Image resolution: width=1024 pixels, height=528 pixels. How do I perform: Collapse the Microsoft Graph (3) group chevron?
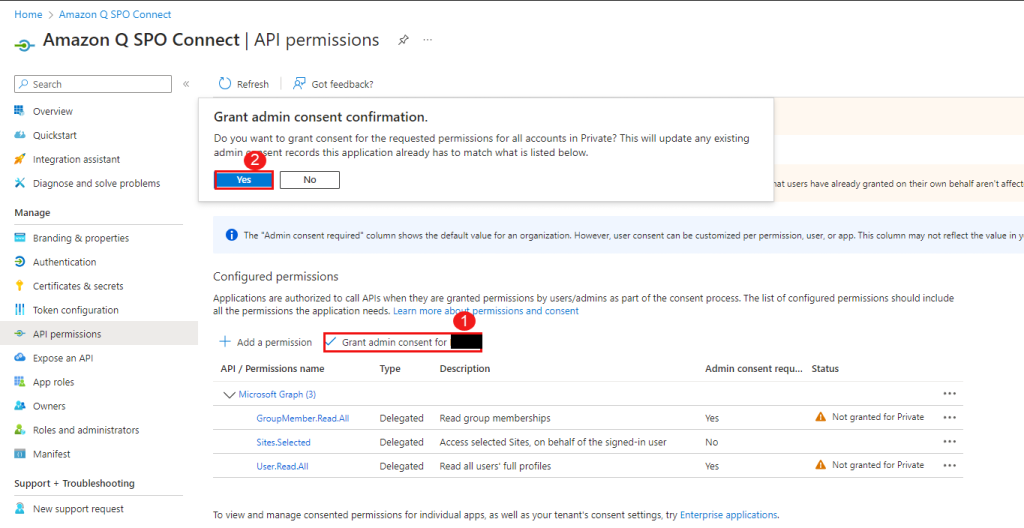click(x=229, y=395)
